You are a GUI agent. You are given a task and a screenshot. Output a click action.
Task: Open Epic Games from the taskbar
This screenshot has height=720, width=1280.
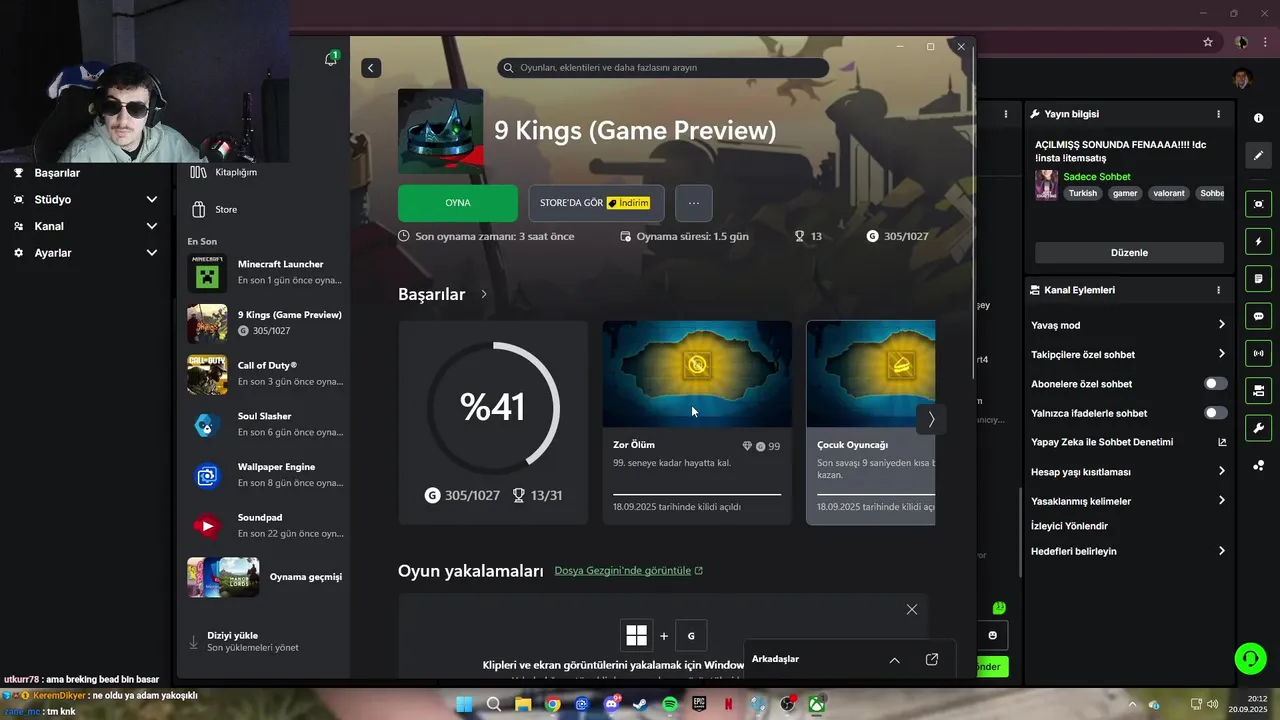[x=699, y=704]
